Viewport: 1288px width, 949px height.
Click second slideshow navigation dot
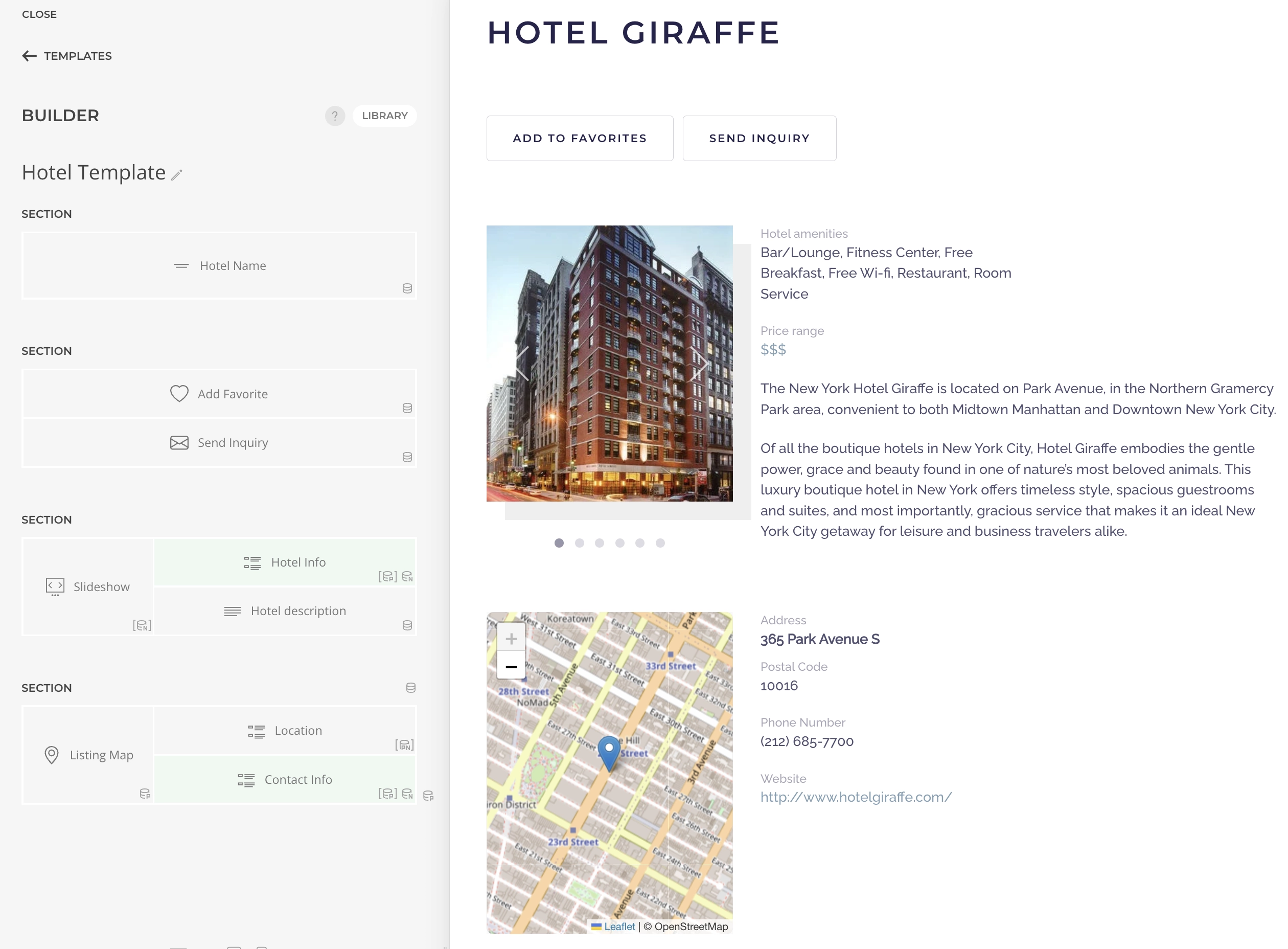[579, 543]
